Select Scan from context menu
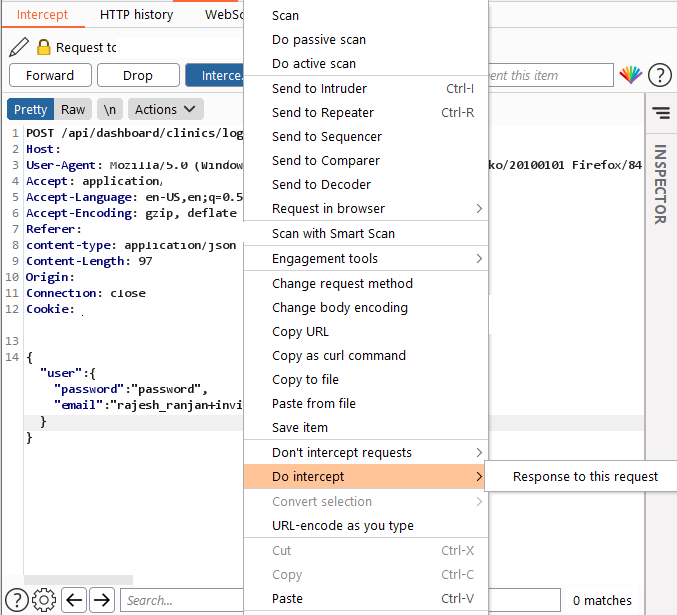This screenshot has height=615, width=677. (x=366, y=16)
